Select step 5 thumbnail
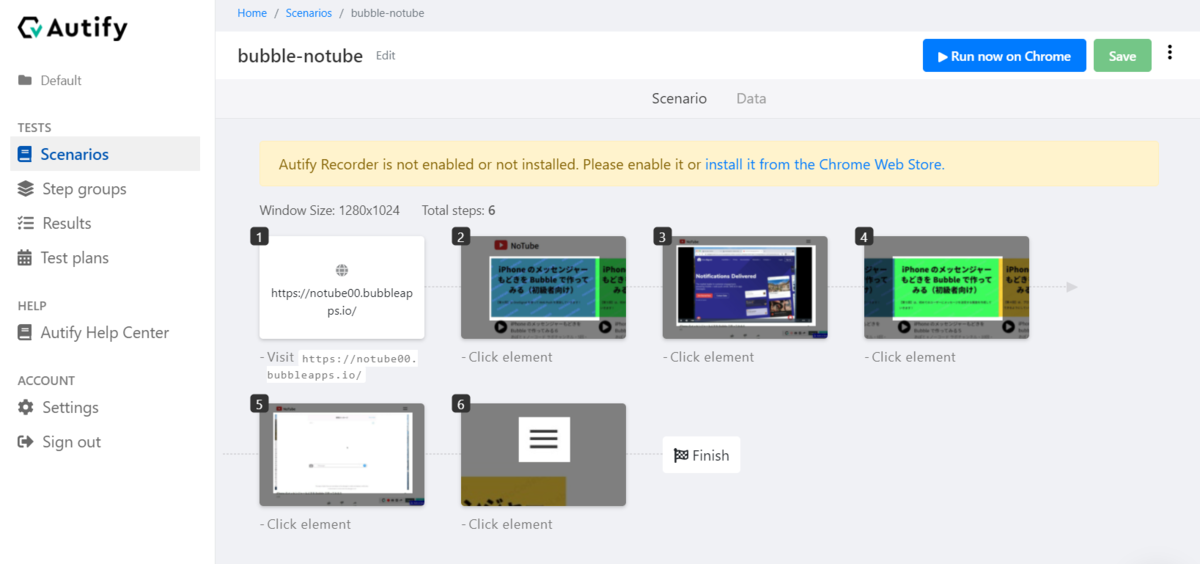Viewport: 1200px width, 564px height. [342, 454]
